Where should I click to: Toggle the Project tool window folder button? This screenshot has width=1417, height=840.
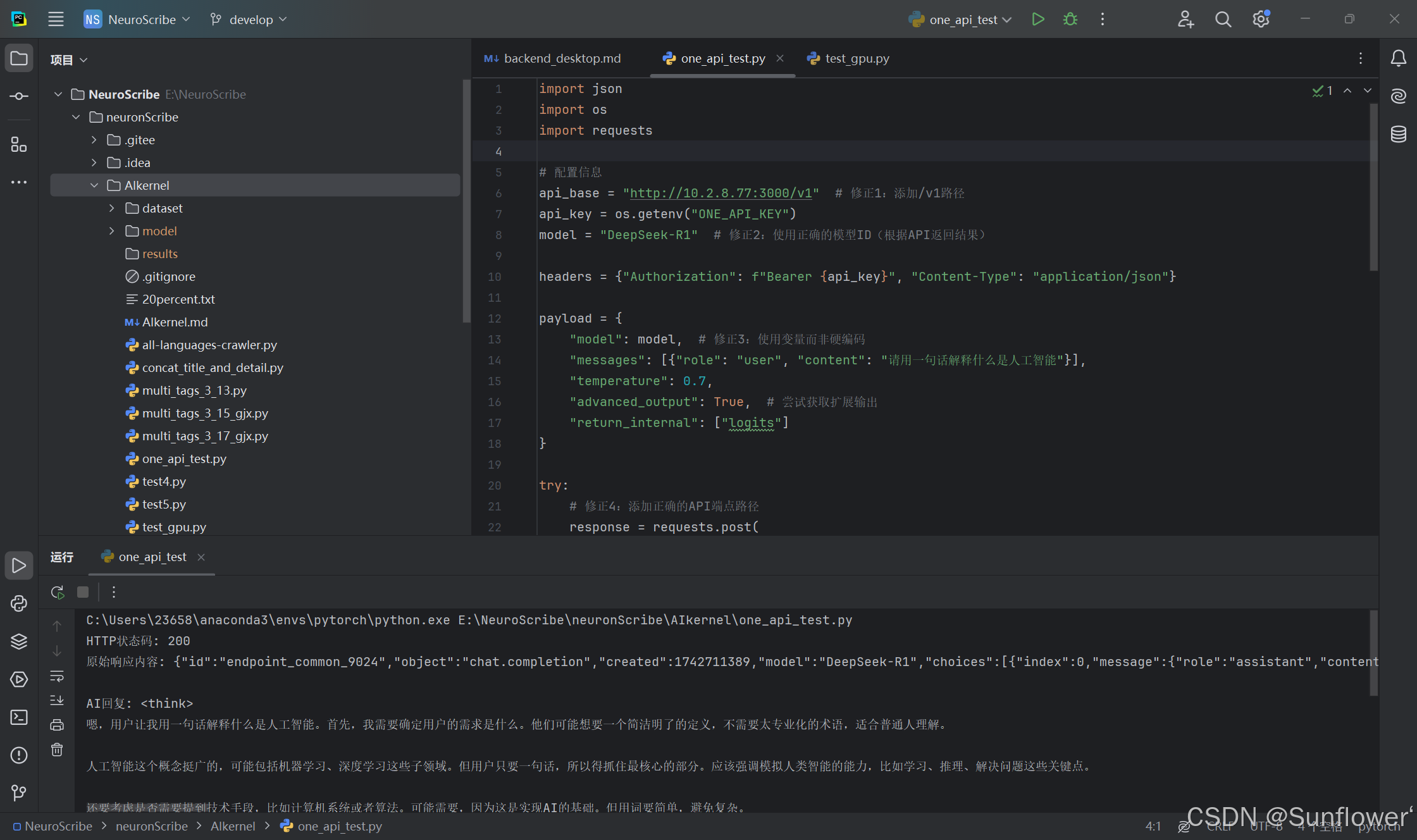click(x=19, y=59)
